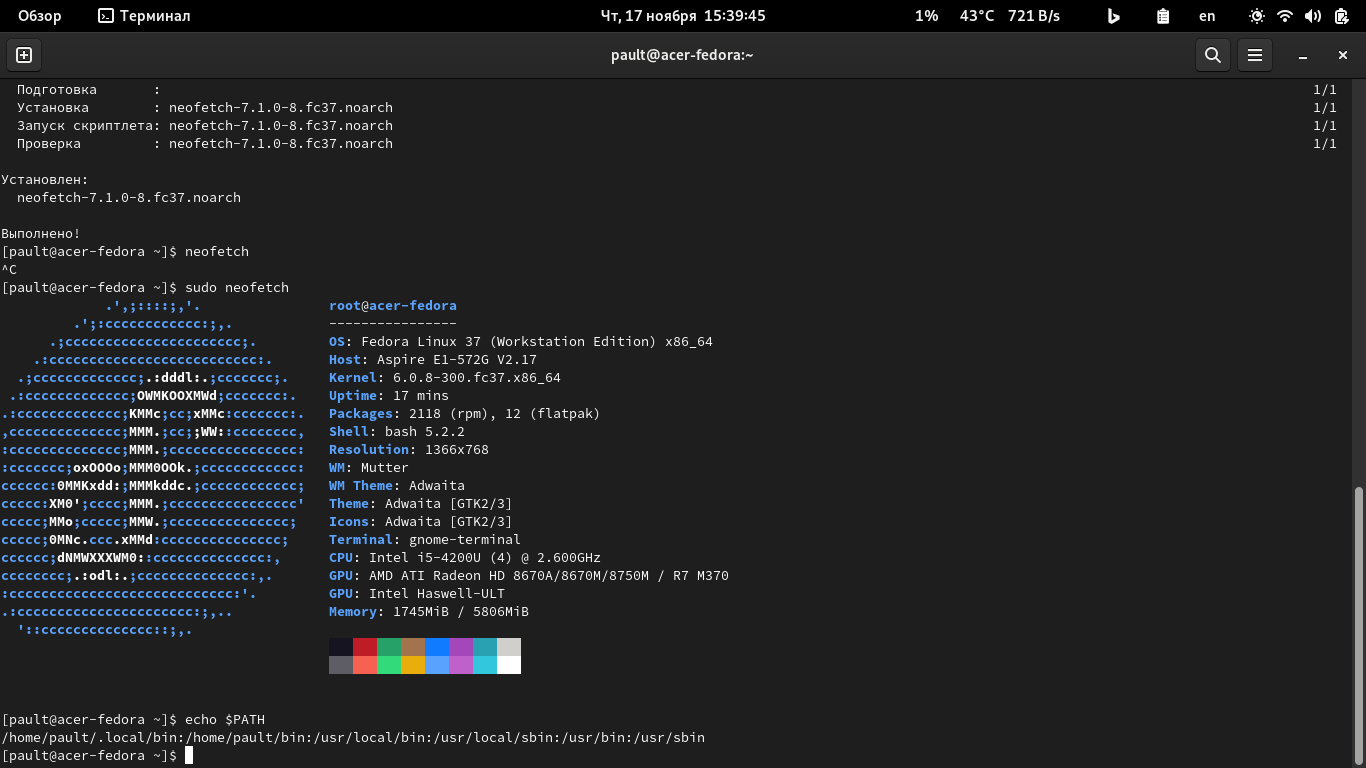Click the night light sun icon
Screen dimensions: 1366x768
click(x=1257, y=16)
